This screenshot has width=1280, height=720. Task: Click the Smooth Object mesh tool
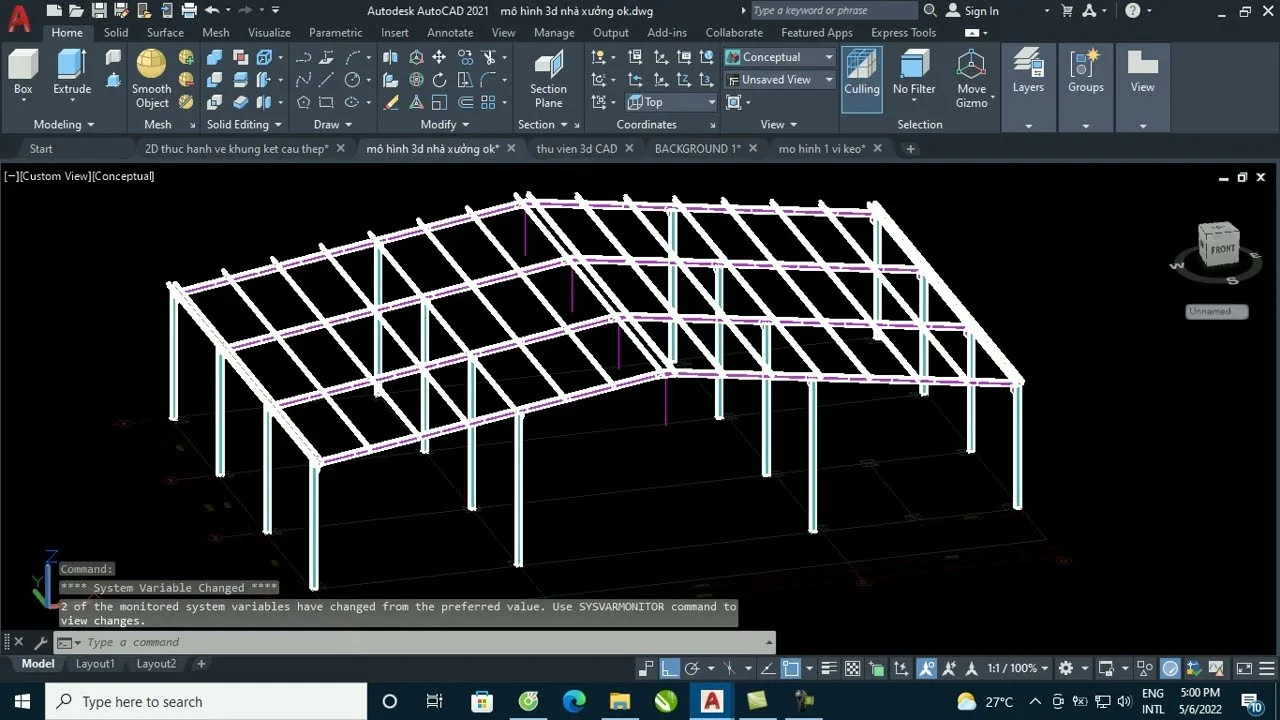click(152, 78)
